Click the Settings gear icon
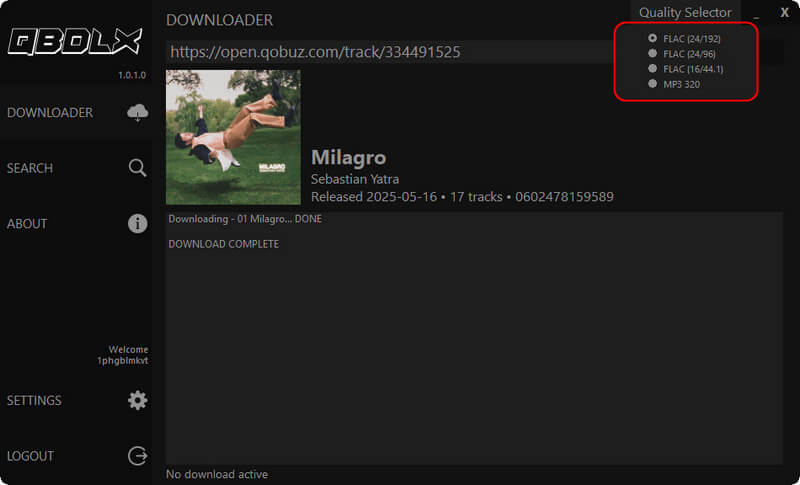The image size is (800, 485). [137, 400]
